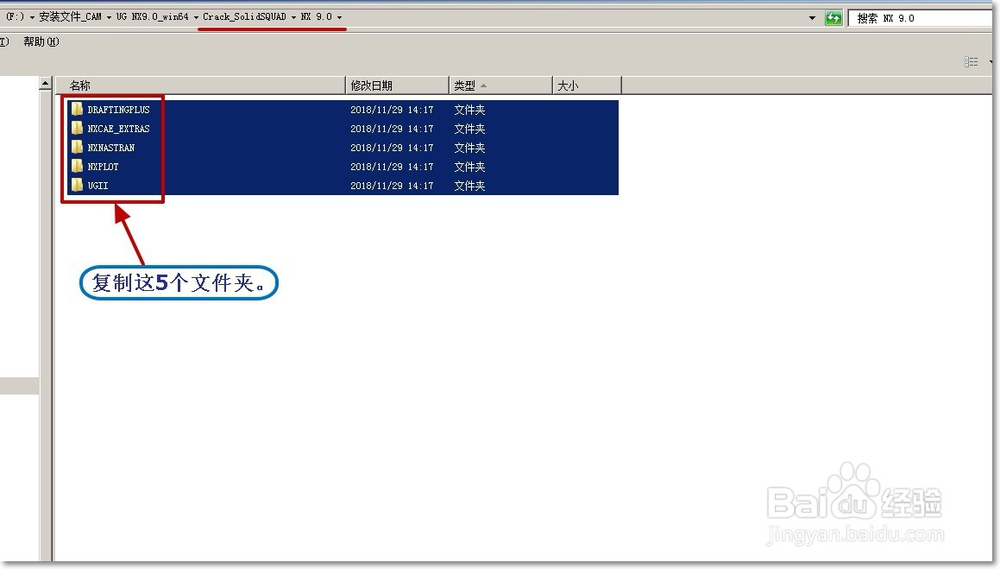Click NX 9.0 breadcrumb segment
The height and width of the screenshot is (569, 1000).
coord(316,17)
